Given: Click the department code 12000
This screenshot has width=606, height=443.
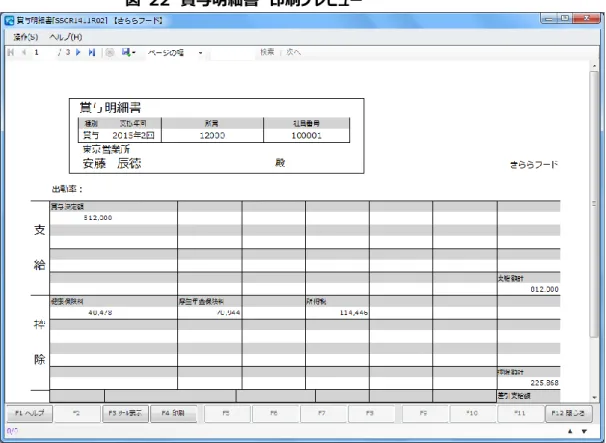Looking at the screenshot, I should click(x=212, y=136).
